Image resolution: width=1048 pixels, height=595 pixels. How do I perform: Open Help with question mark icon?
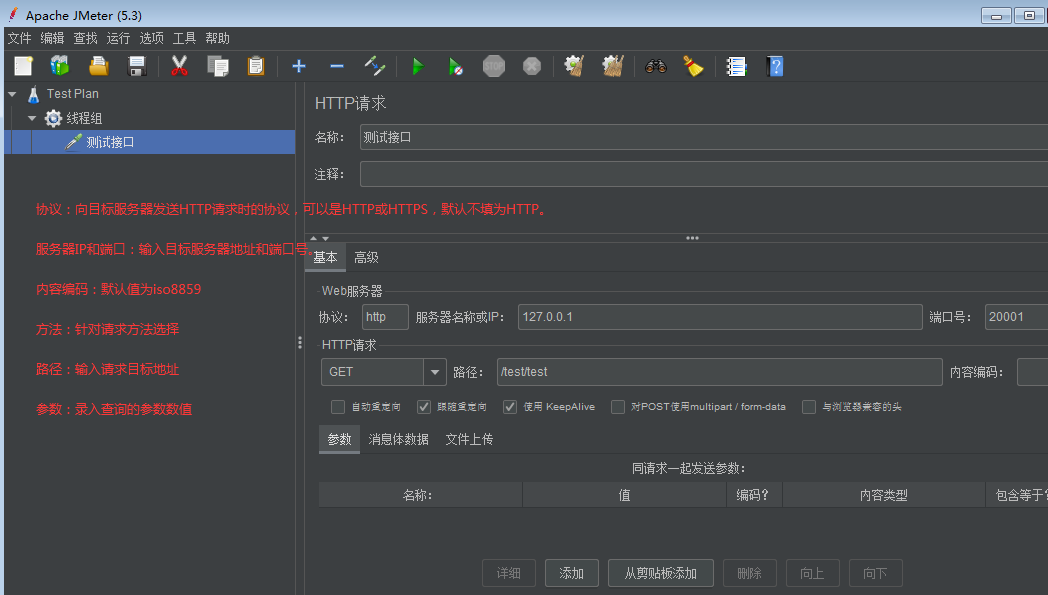click(775, 66)
